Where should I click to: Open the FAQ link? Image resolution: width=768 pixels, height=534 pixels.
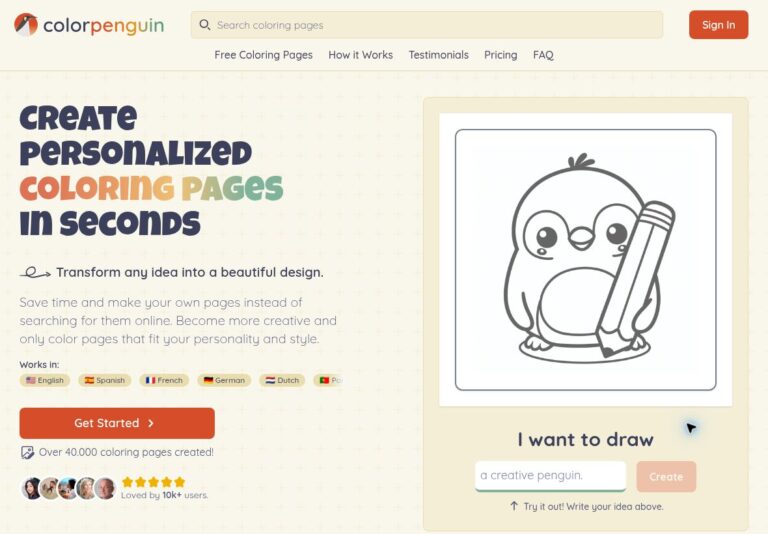543,55
